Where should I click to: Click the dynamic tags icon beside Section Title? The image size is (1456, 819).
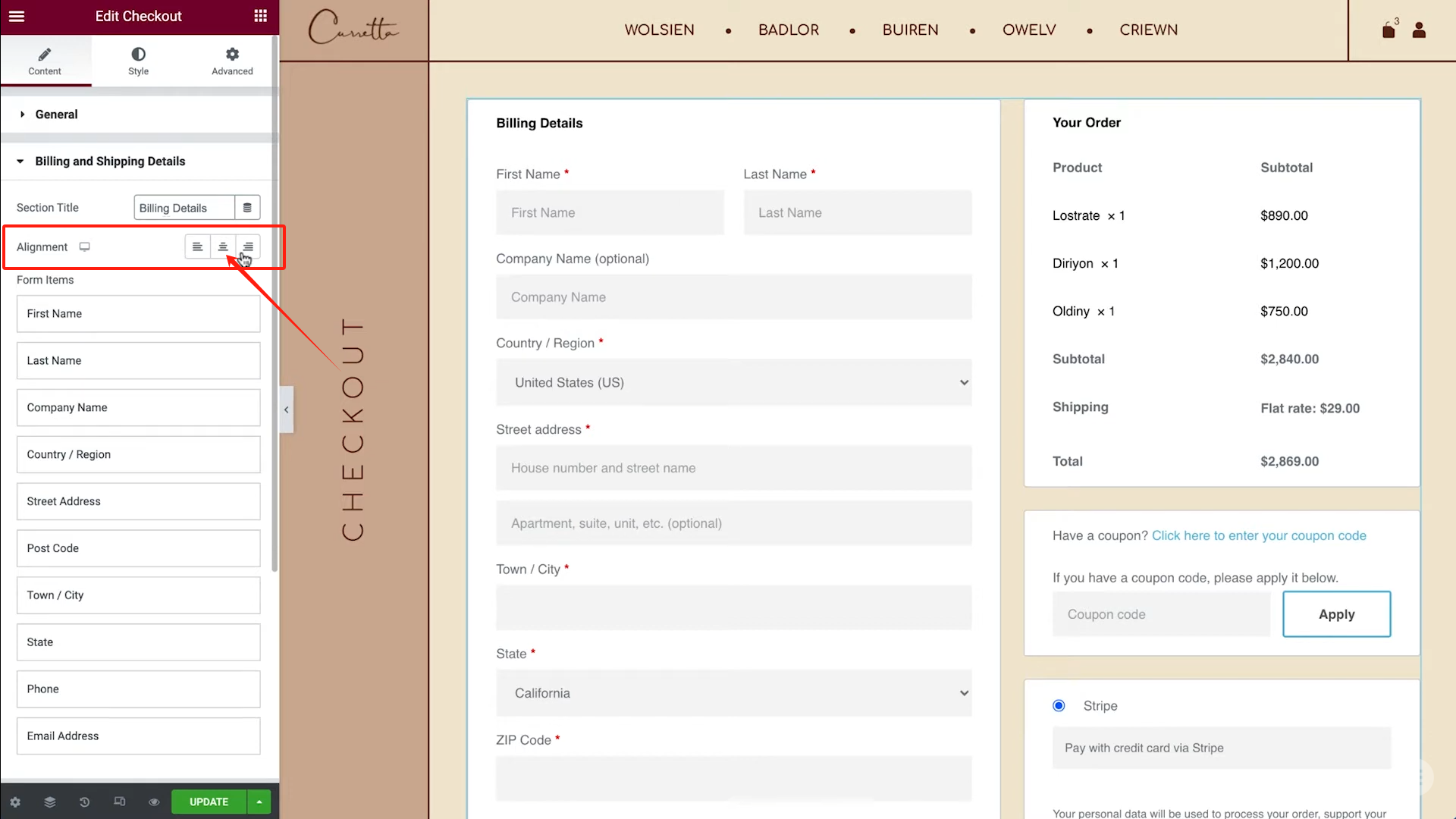tap(247, 208)
